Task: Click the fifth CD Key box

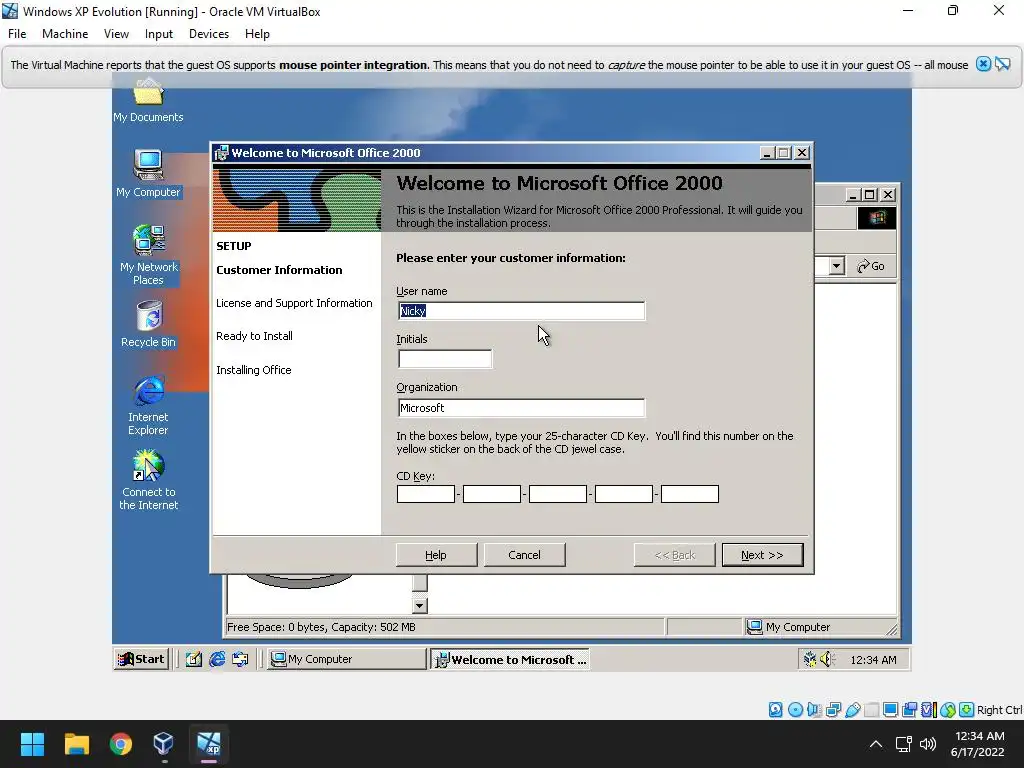Action: [x=690, y=494]
